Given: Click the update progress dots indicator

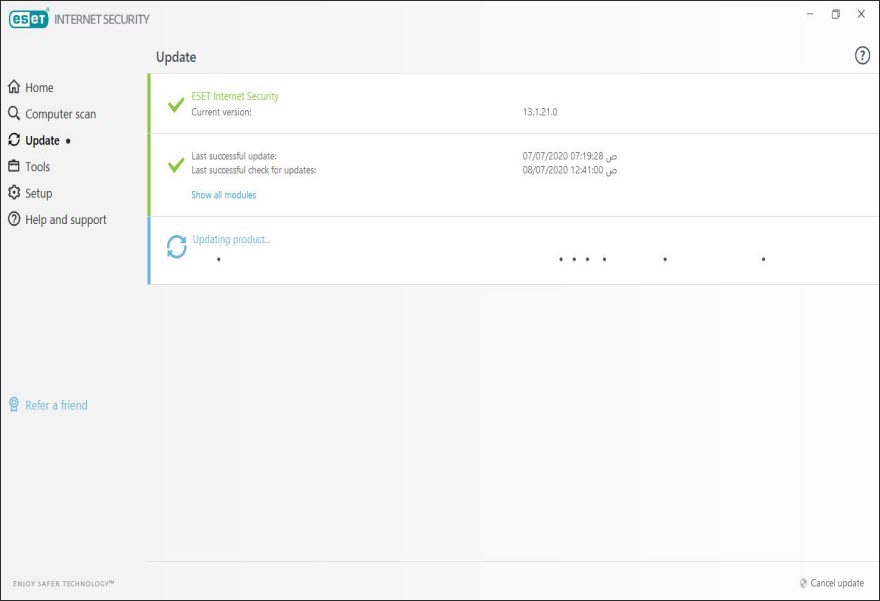Looking at the screenshot, I should 491,259.
